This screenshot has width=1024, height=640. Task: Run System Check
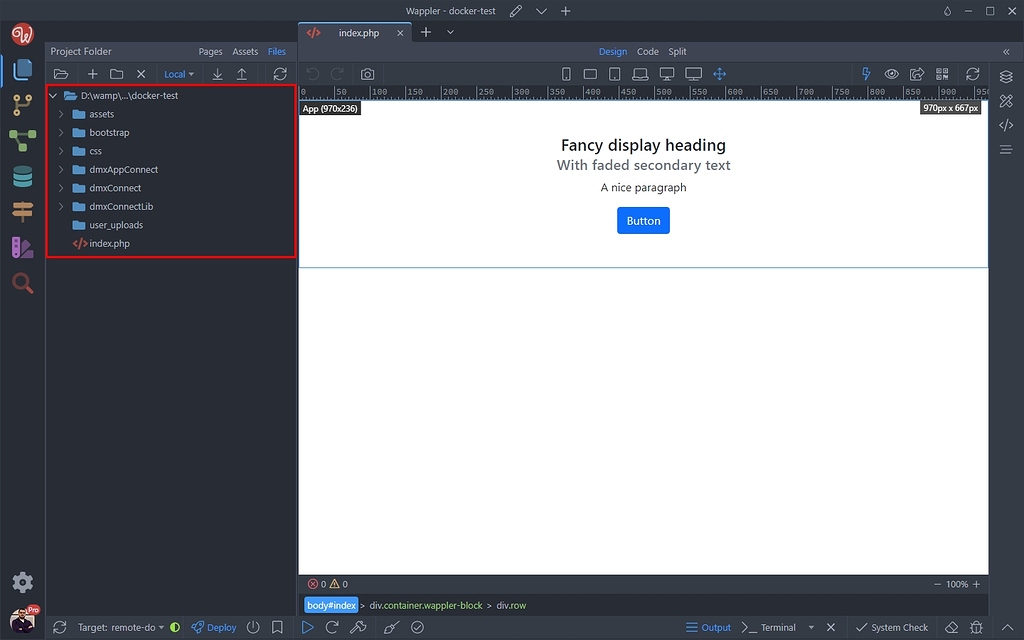pos(892,627)
